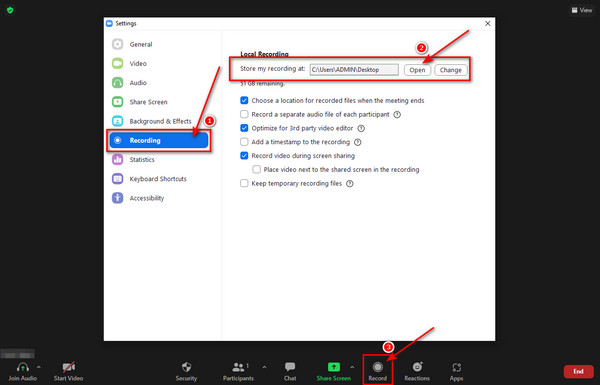Click the Open recording folder button
Viewport: 600px width, 385px height.
coord(417,70)
